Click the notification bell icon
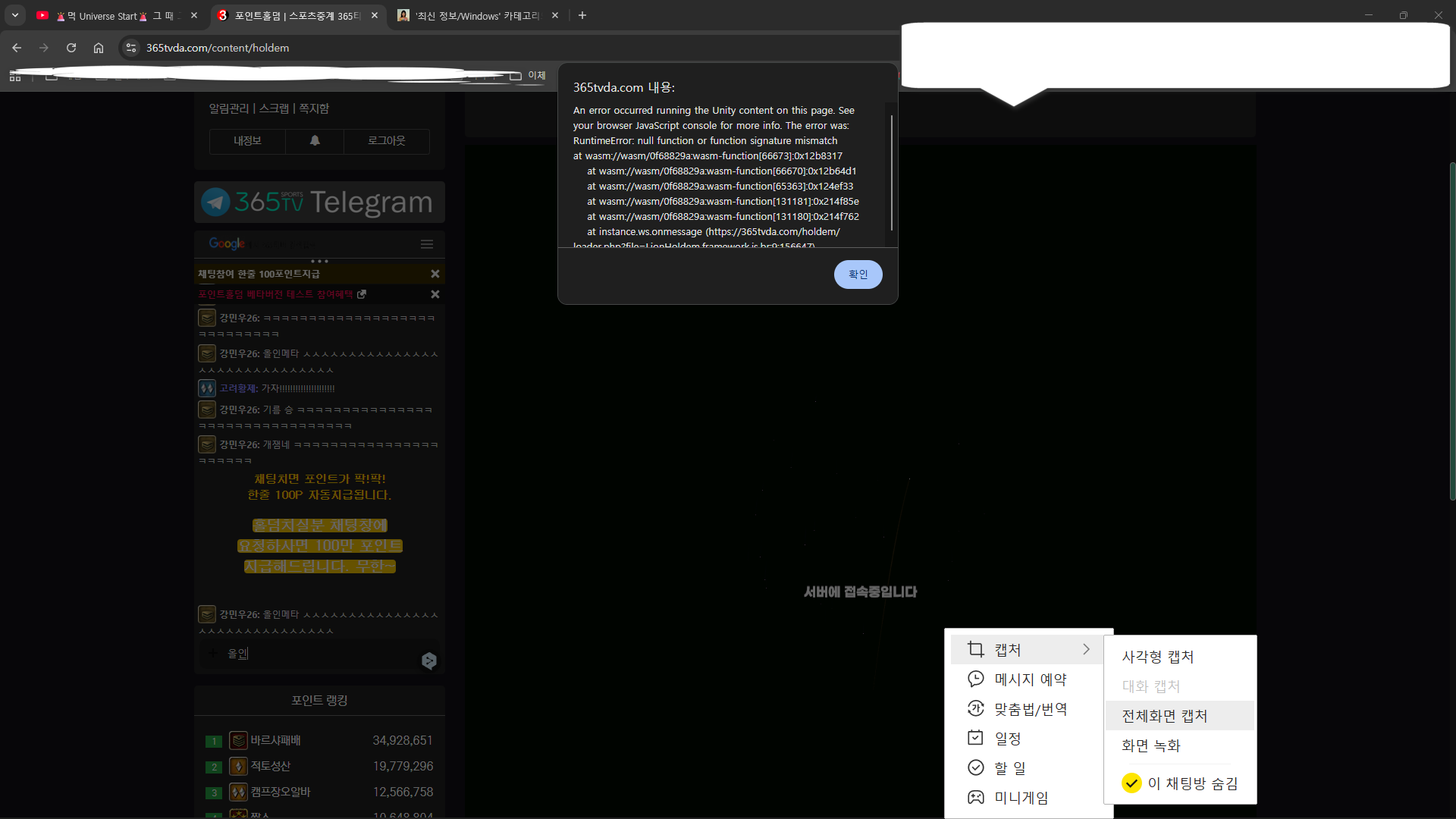 click(315, 141)
